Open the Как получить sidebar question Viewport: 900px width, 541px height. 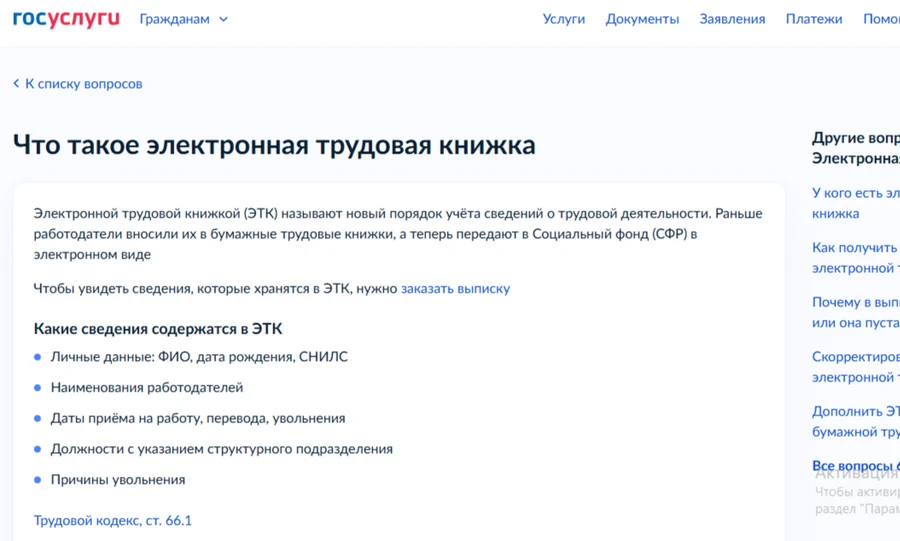pyautogui.click(x=855, y=258)
